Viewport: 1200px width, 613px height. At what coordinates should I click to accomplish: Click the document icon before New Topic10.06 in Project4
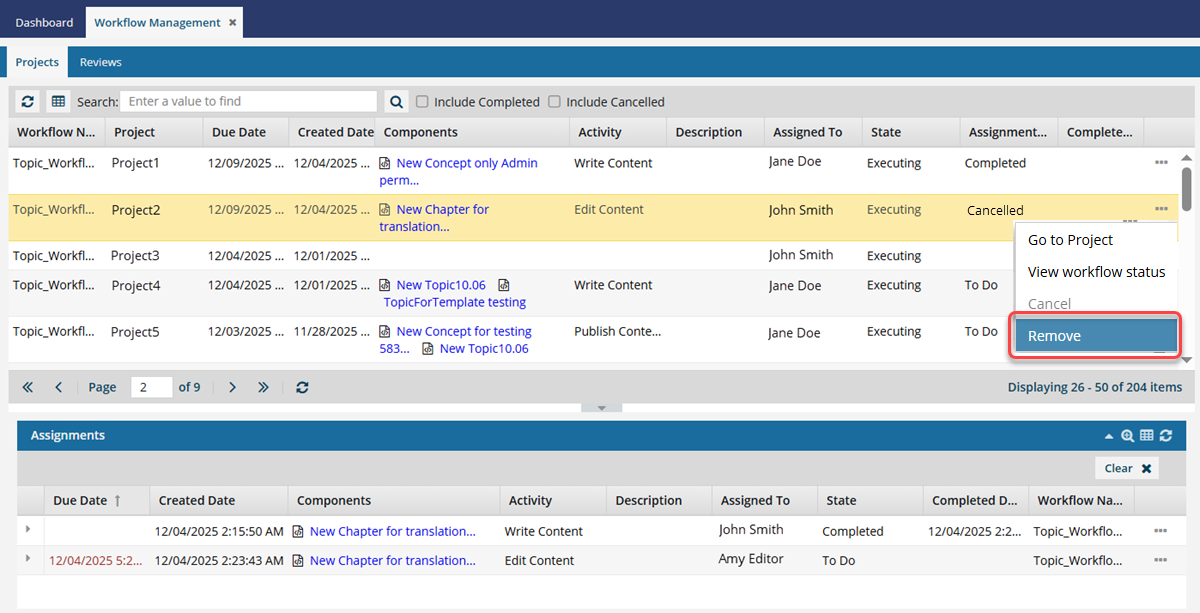385,285
